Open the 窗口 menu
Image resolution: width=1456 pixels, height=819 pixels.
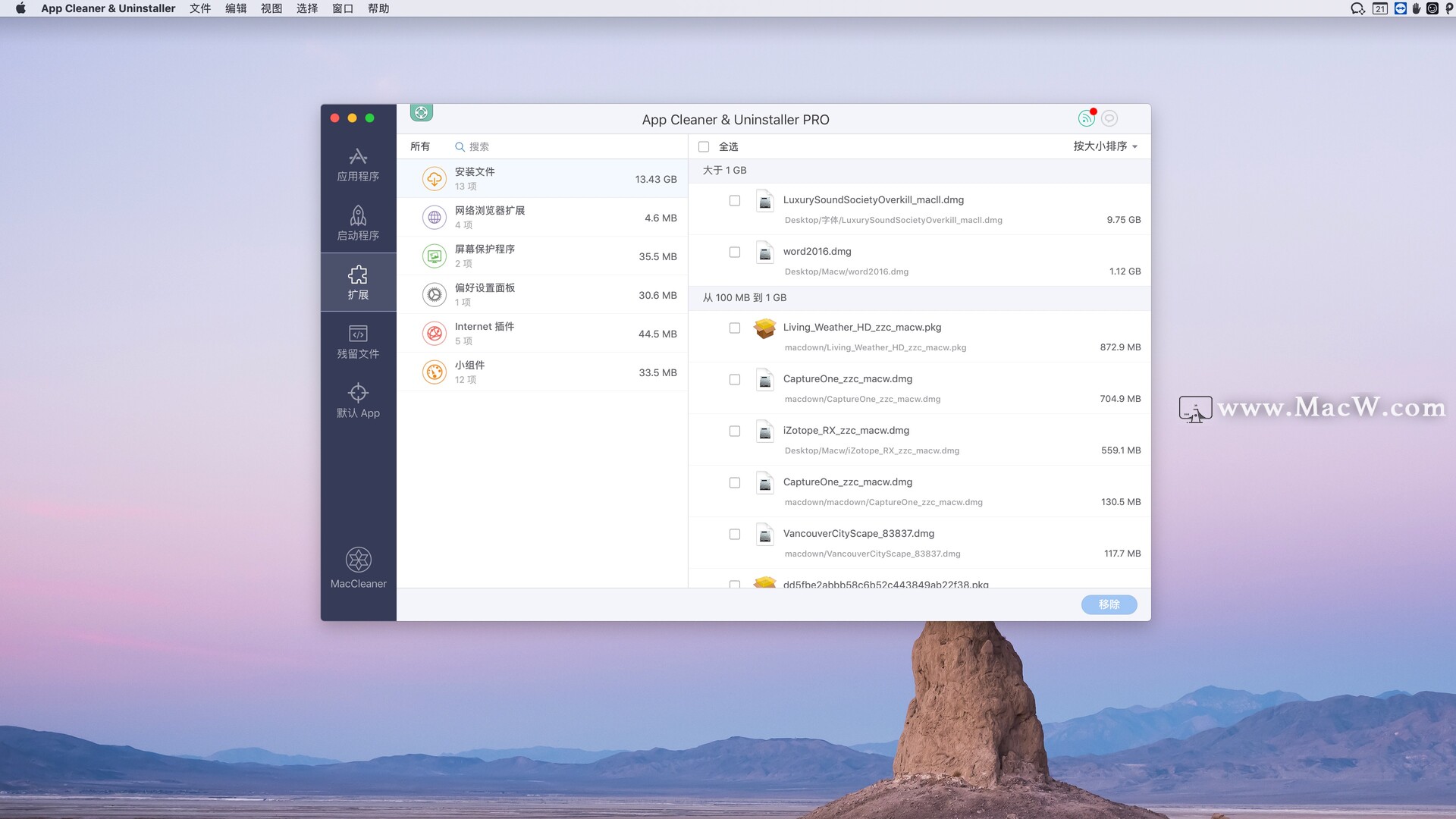(343, 8)
